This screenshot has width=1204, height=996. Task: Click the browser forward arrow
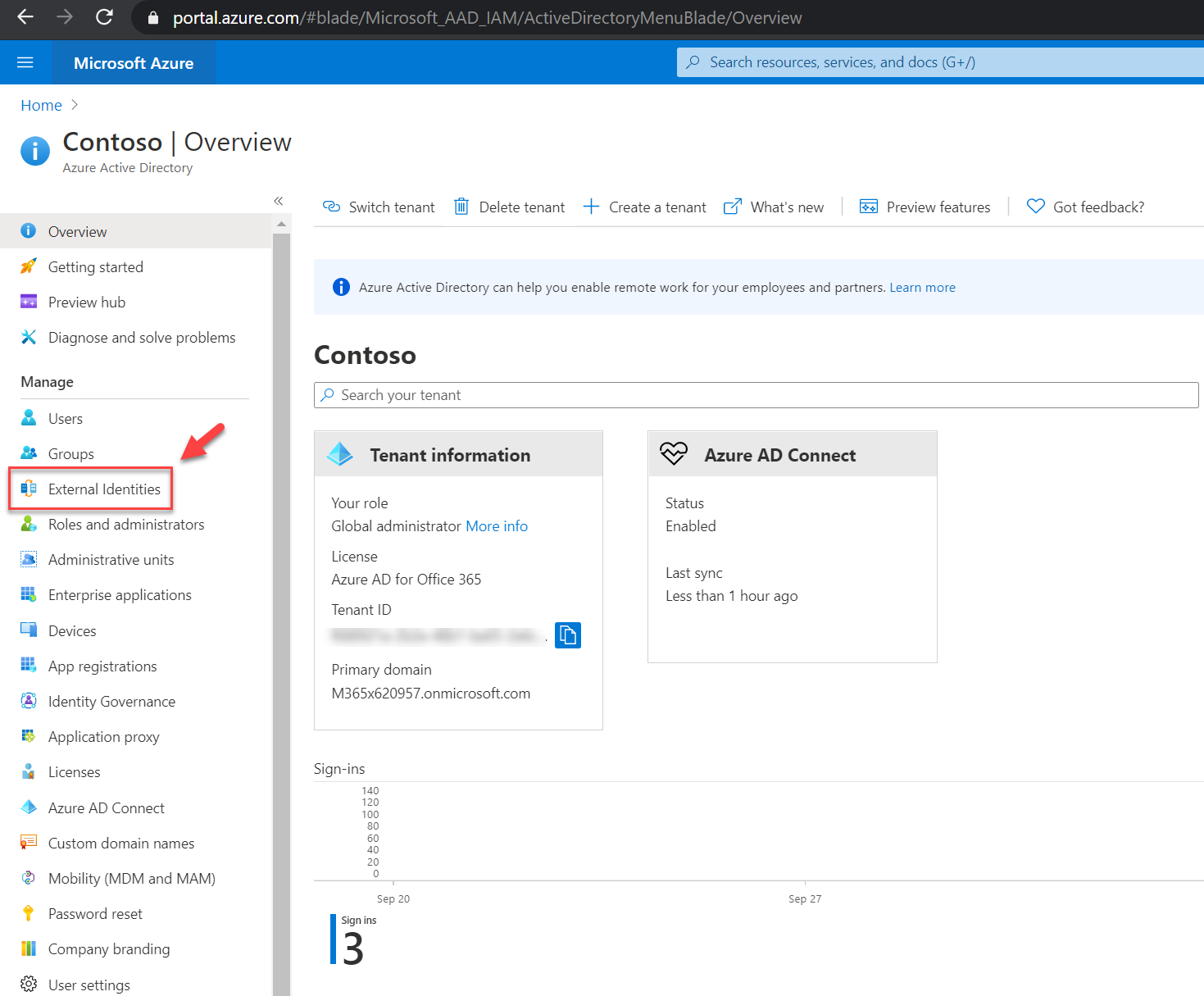[65, 17]
